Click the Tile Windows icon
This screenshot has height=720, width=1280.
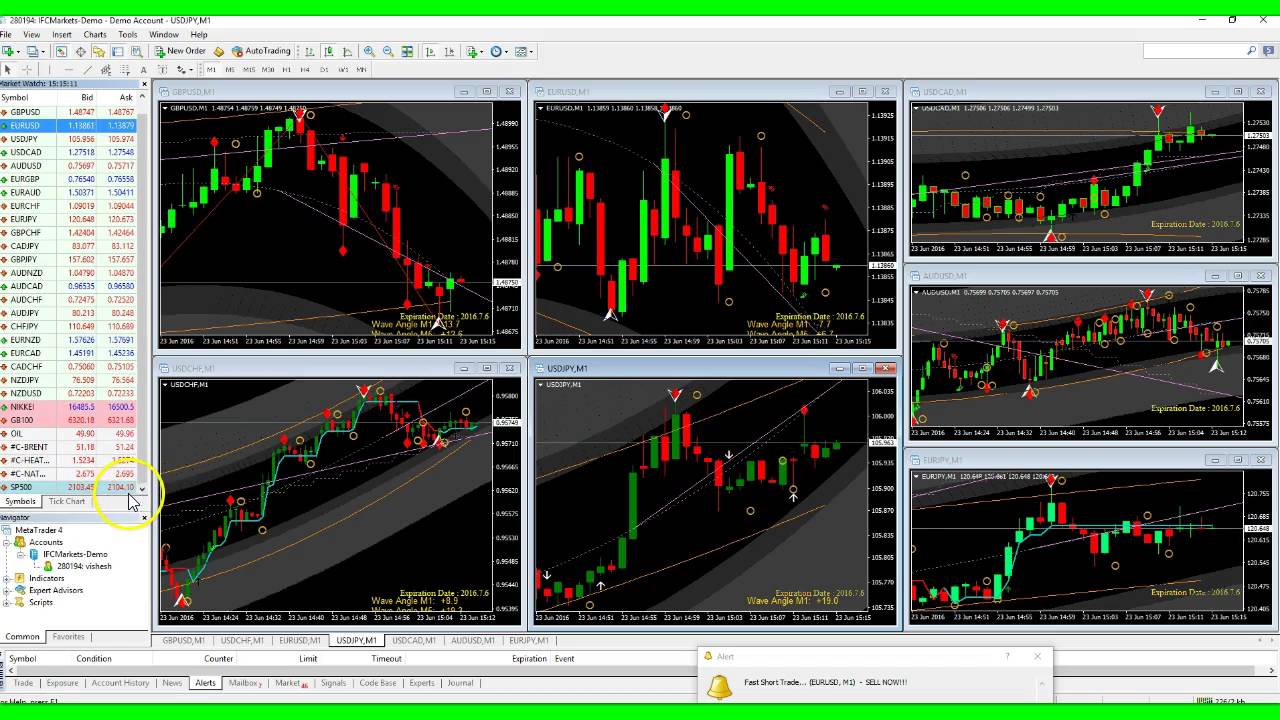(407, 51)
